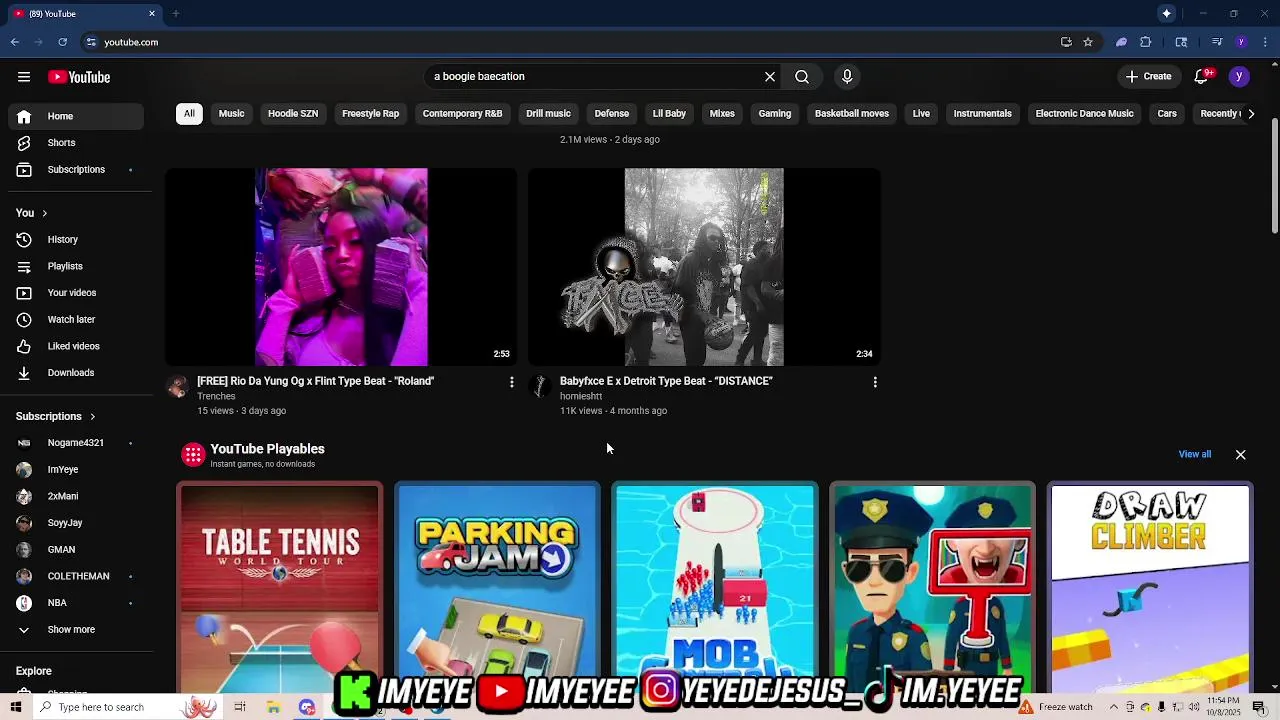The height and width of the screenshot is (720, 1280).
Task: Select the Hoodie SZN chip
Action: [x=293, y=113]
